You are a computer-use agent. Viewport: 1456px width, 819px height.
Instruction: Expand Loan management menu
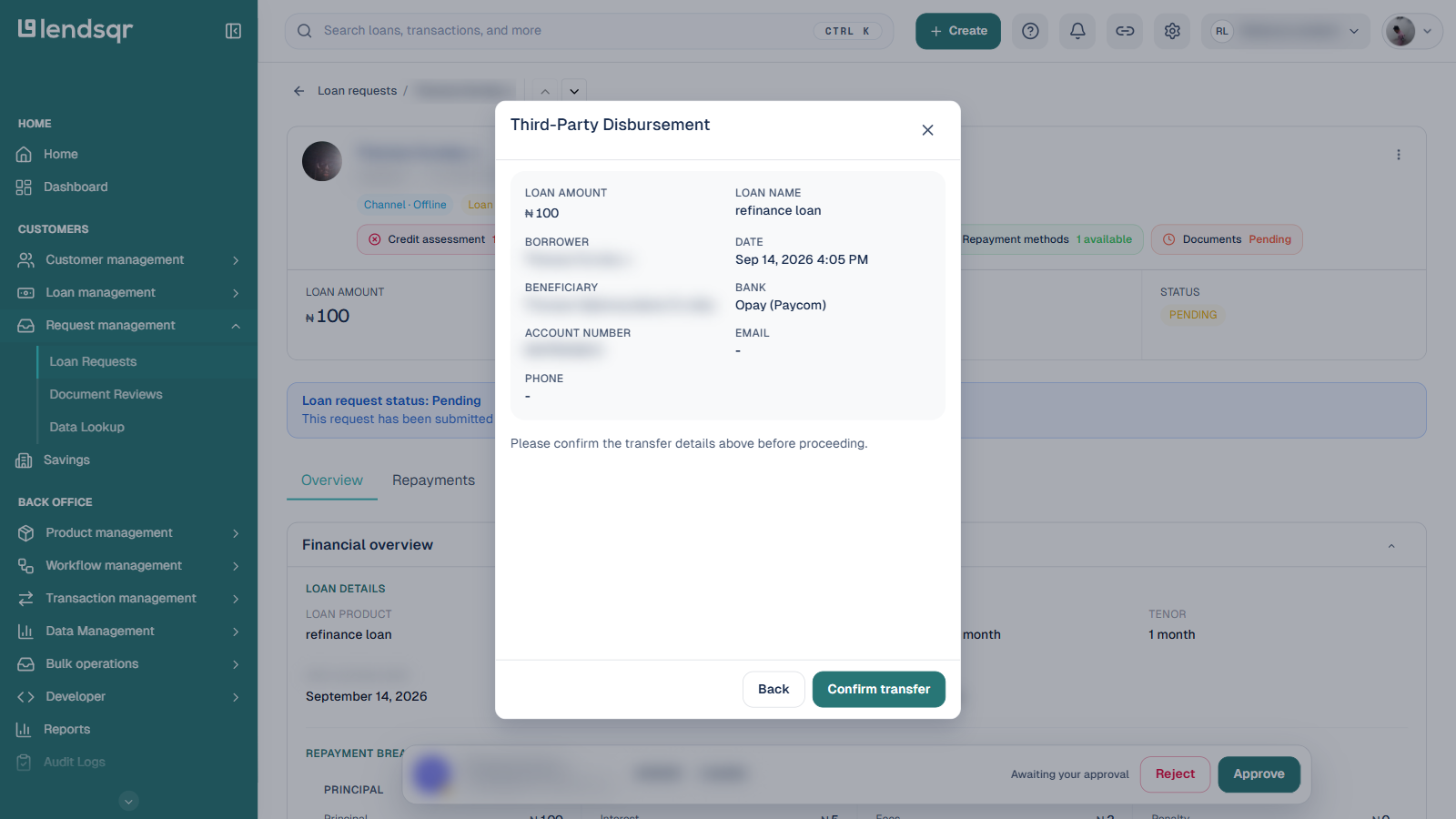point(128,293)
